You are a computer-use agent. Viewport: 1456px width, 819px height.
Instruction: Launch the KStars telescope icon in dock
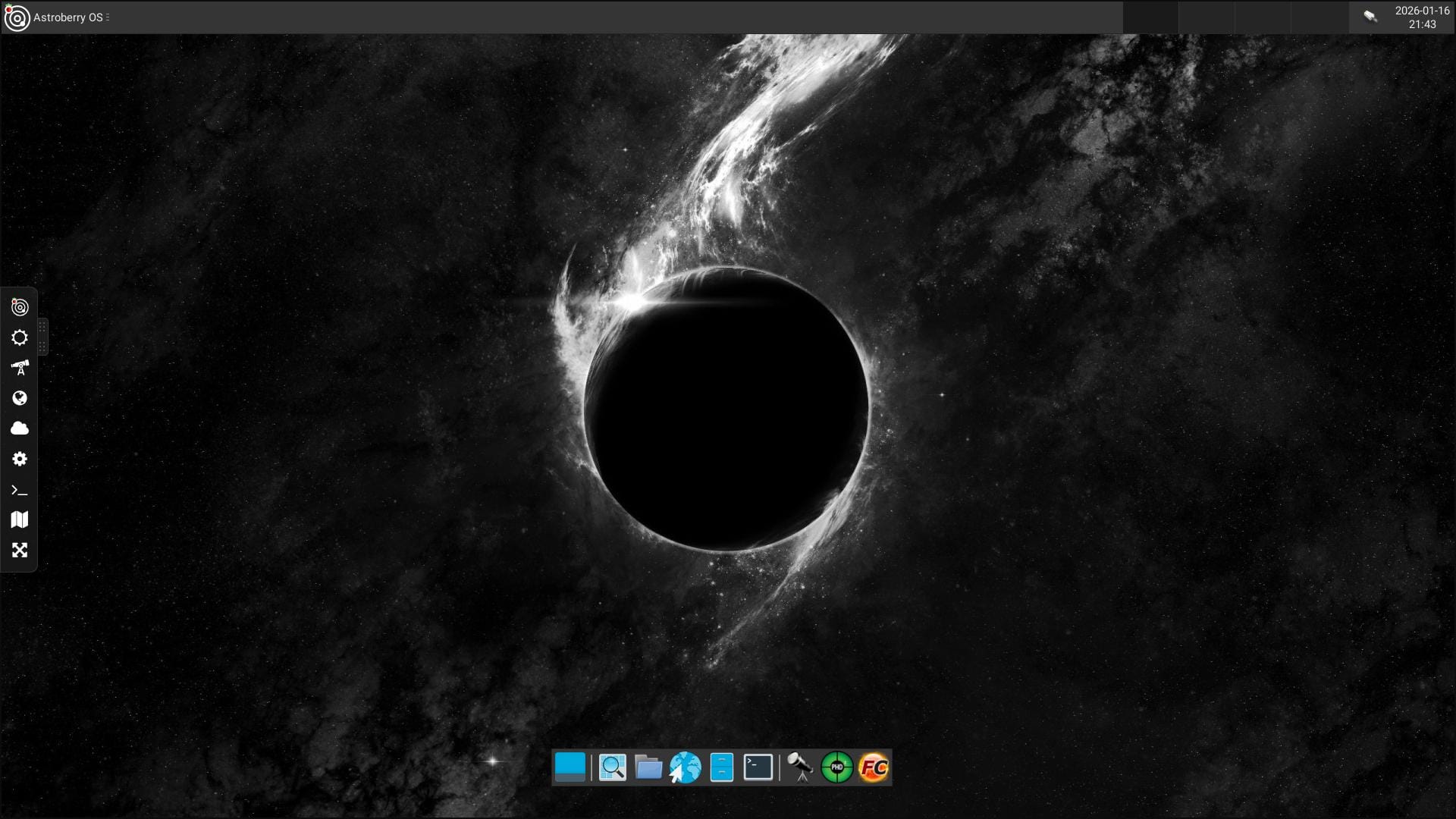point(800,767)
